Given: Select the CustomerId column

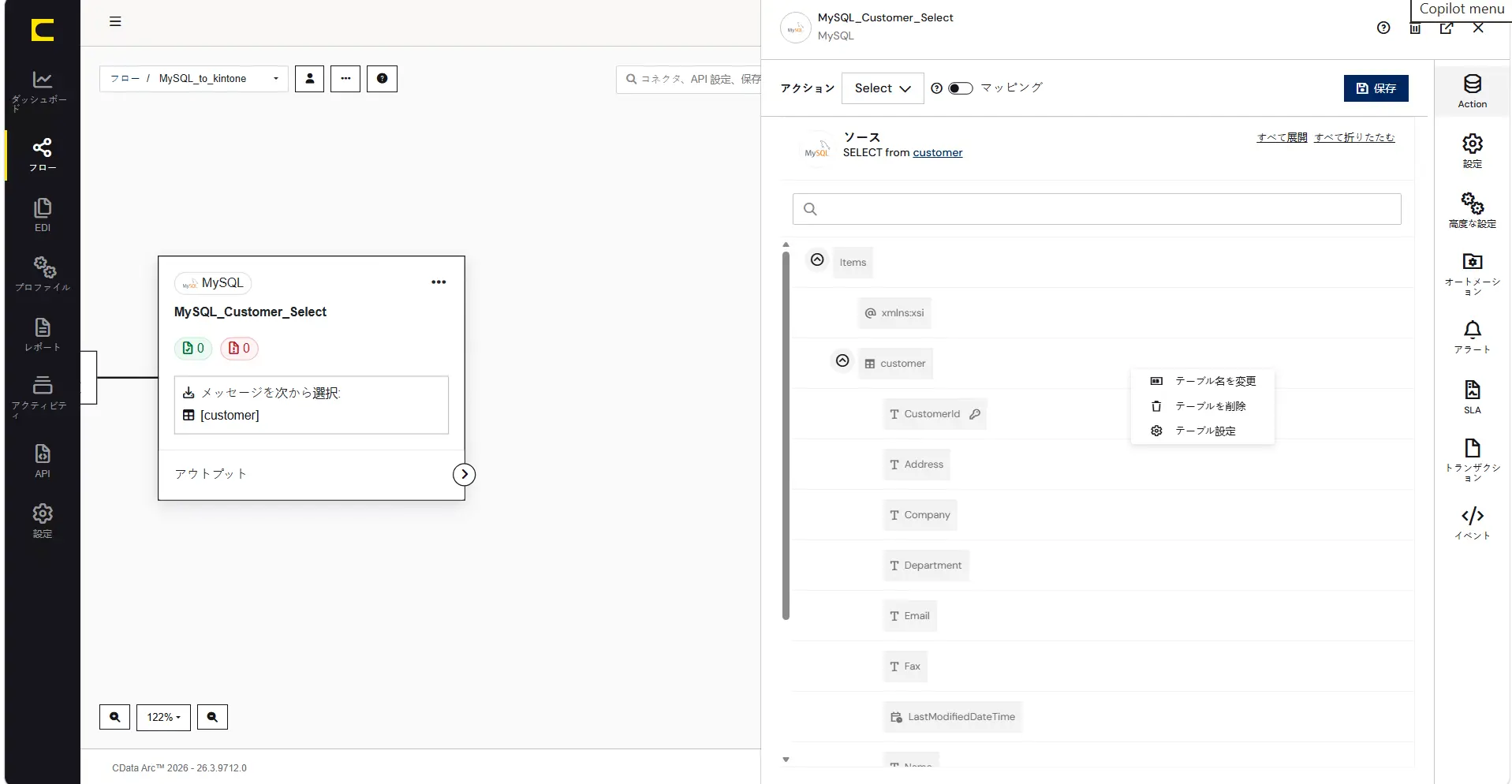Looking at the screenshot, I should (x=935, y=414).
